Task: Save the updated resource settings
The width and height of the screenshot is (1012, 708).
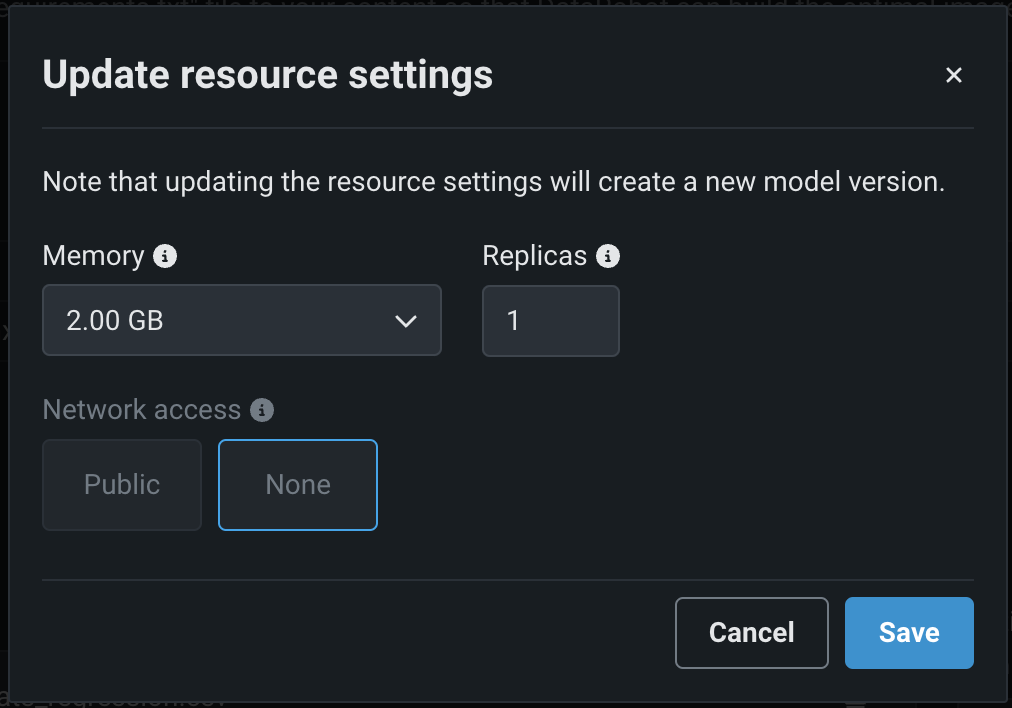Action: point(909,633)
